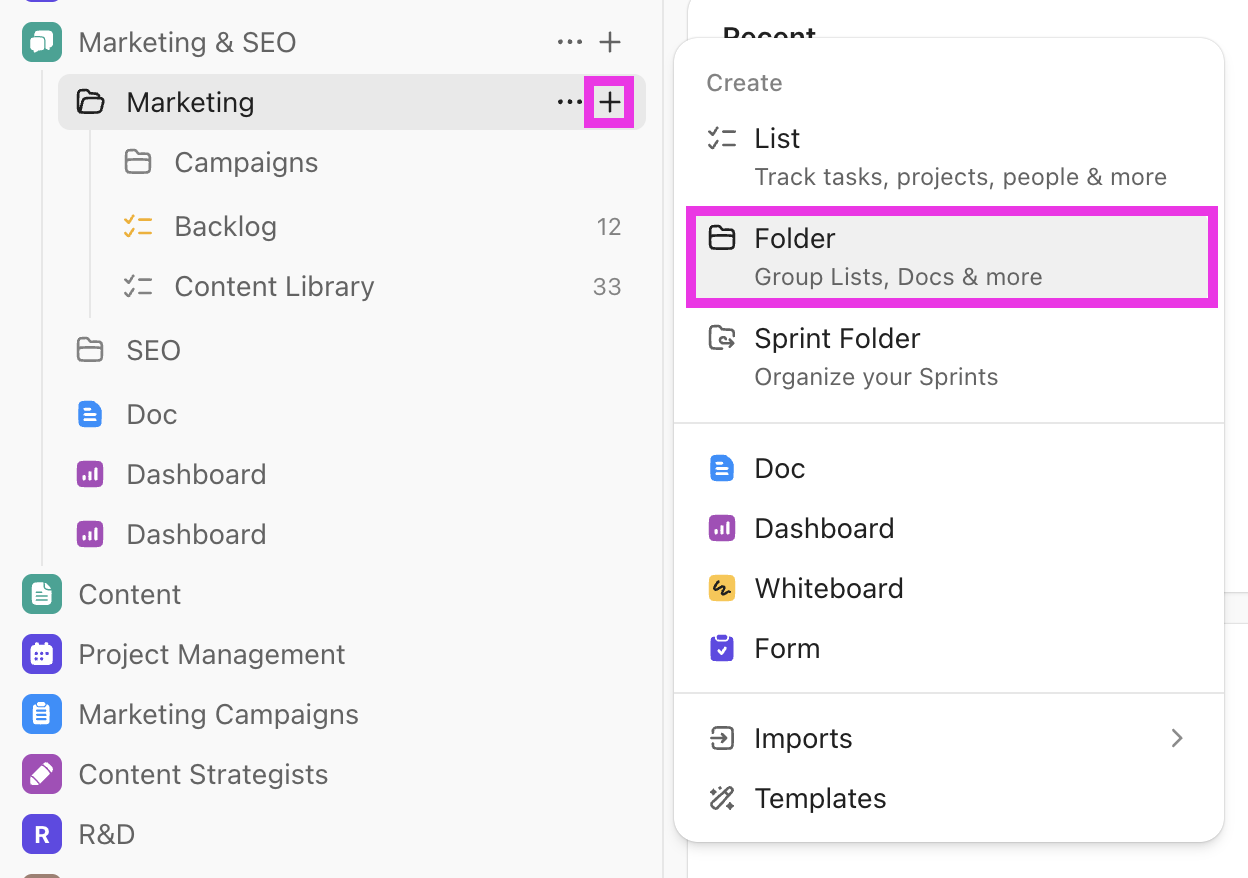1248x878 pixels.
Task: Open the Dashboard icon beside Marketing & SEO's Doc
Action: 89,474
